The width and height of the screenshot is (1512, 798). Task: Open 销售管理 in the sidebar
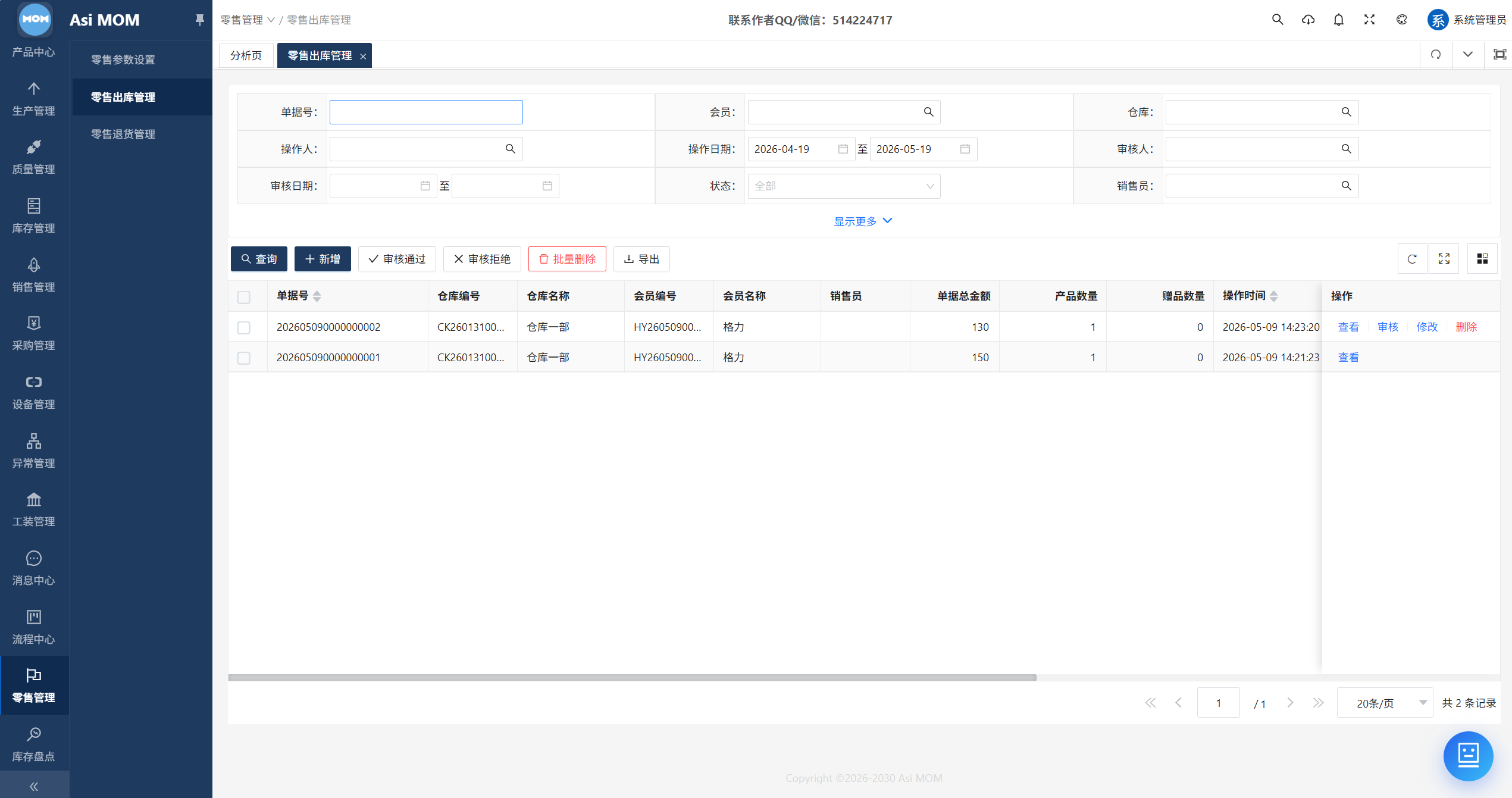pyautogui.click(x=34, y=276)
